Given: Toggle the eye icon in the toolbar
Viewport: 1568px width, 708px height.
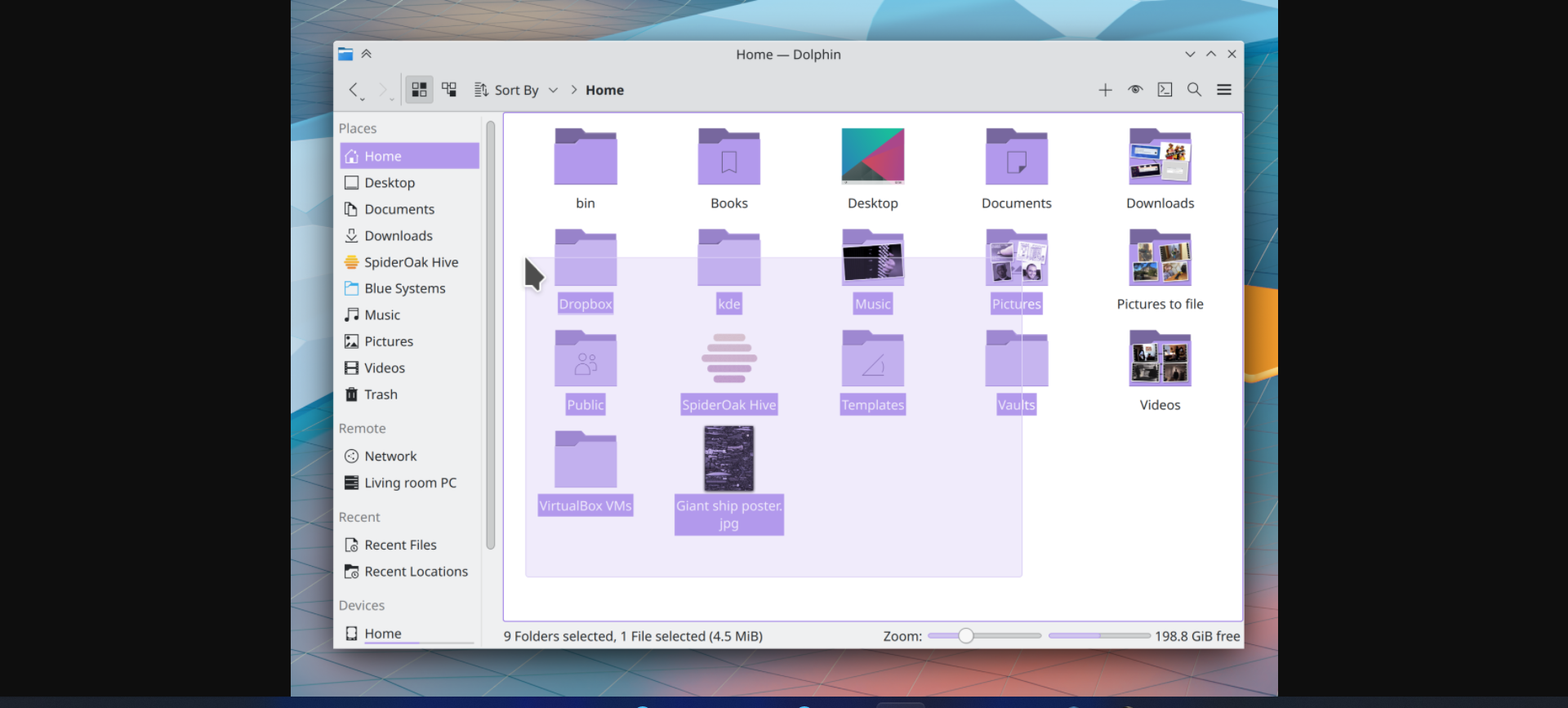Looking at the screenshot, I should 1135,90.
